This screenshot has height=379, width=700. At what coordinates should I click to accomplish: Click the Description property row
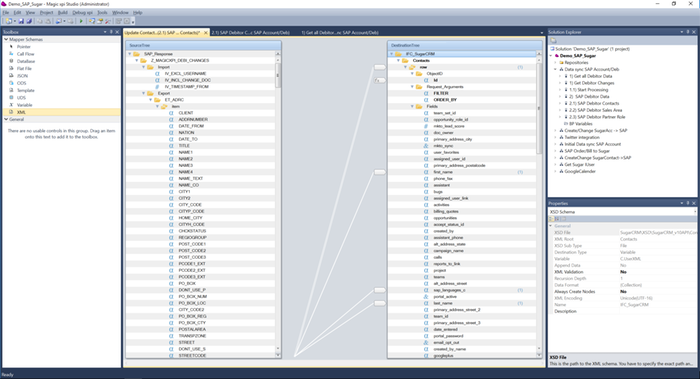pyautogui.click(x=622, y=311)
